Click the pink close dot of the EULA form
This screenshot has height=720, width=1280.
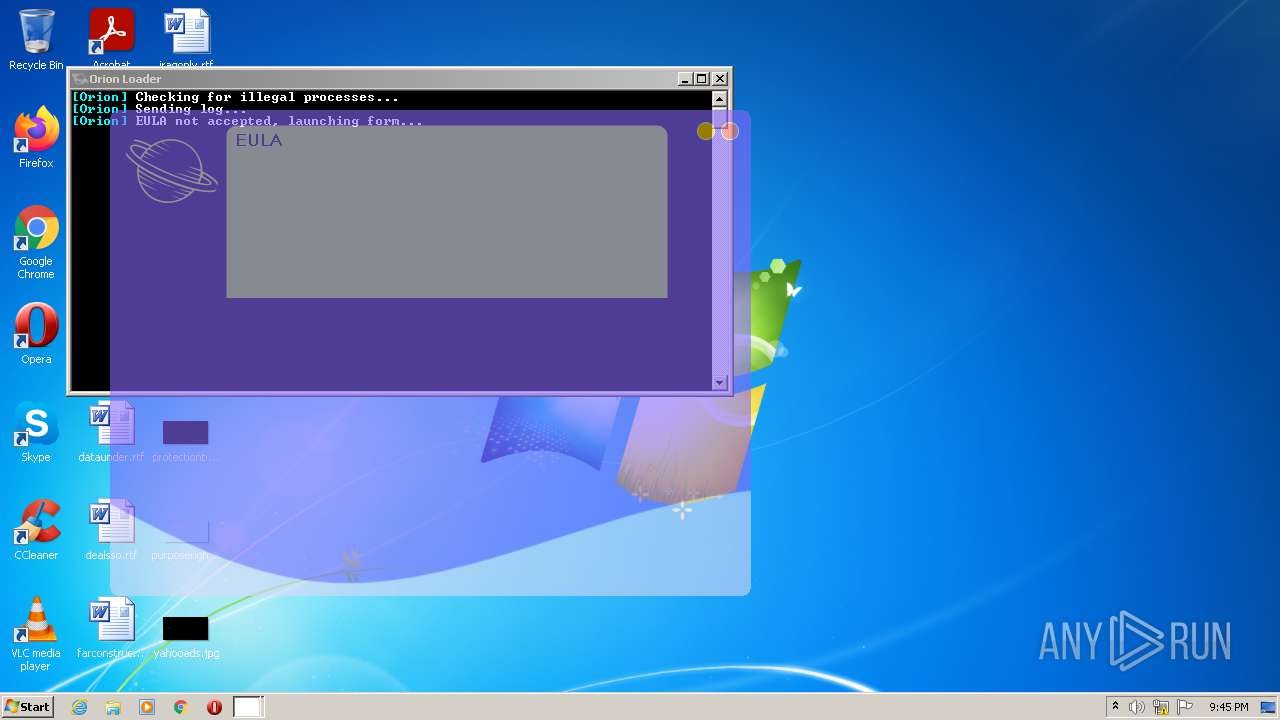click(x=730, y=131)
